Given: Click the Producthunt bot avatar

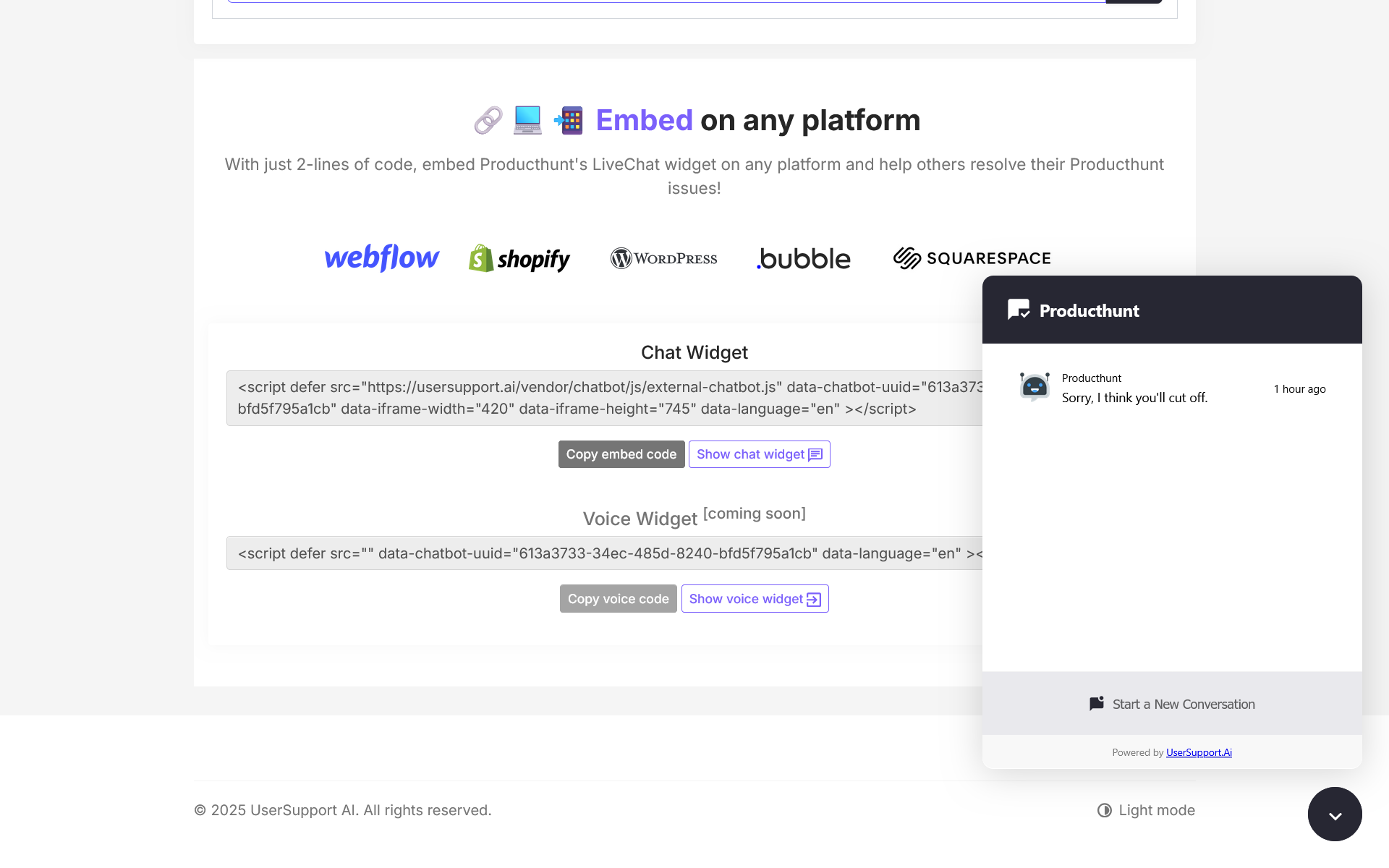Looking at the screenshot, I should click(1035, 387).
